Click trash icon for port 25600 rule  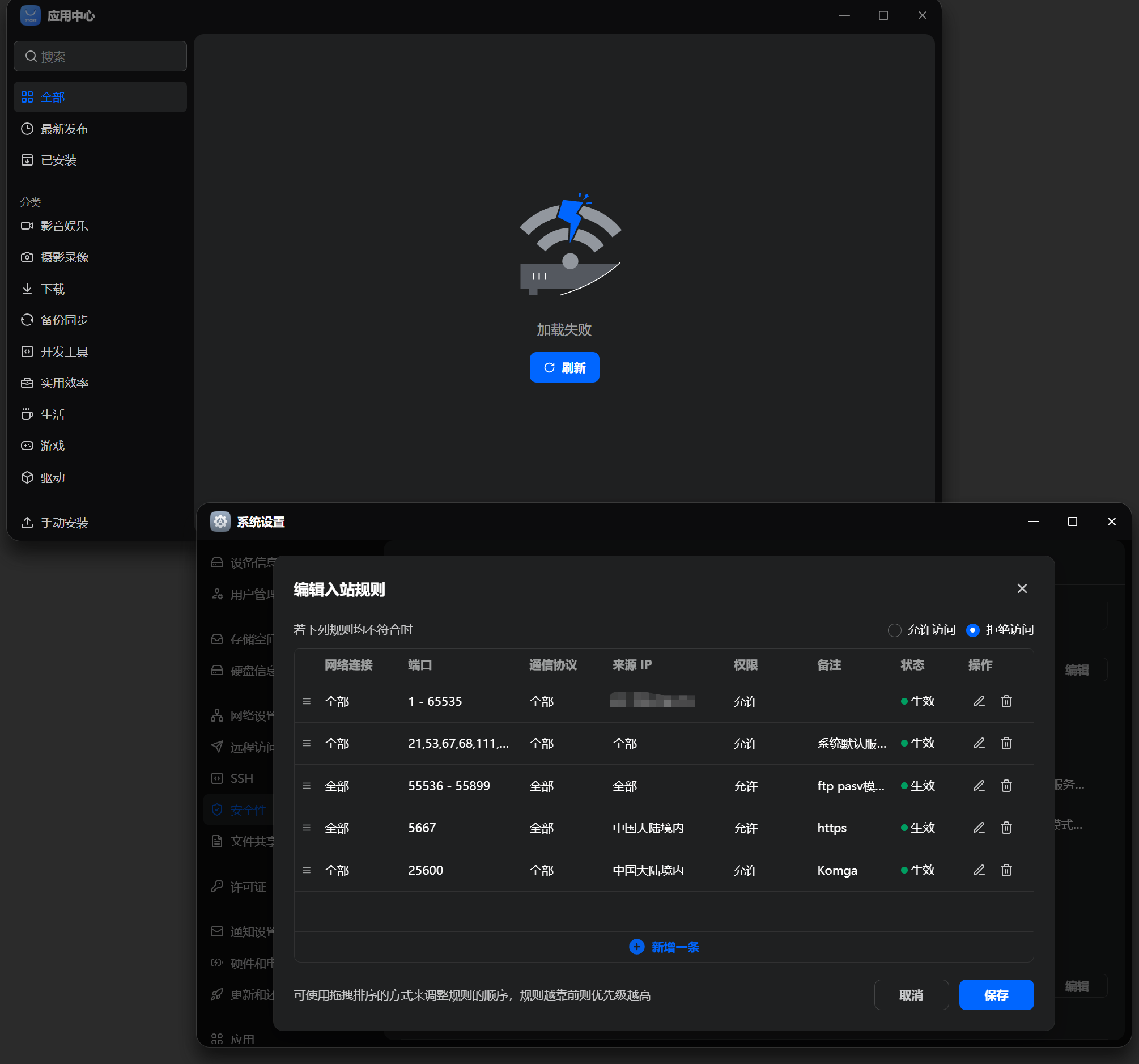(1006, 870)
